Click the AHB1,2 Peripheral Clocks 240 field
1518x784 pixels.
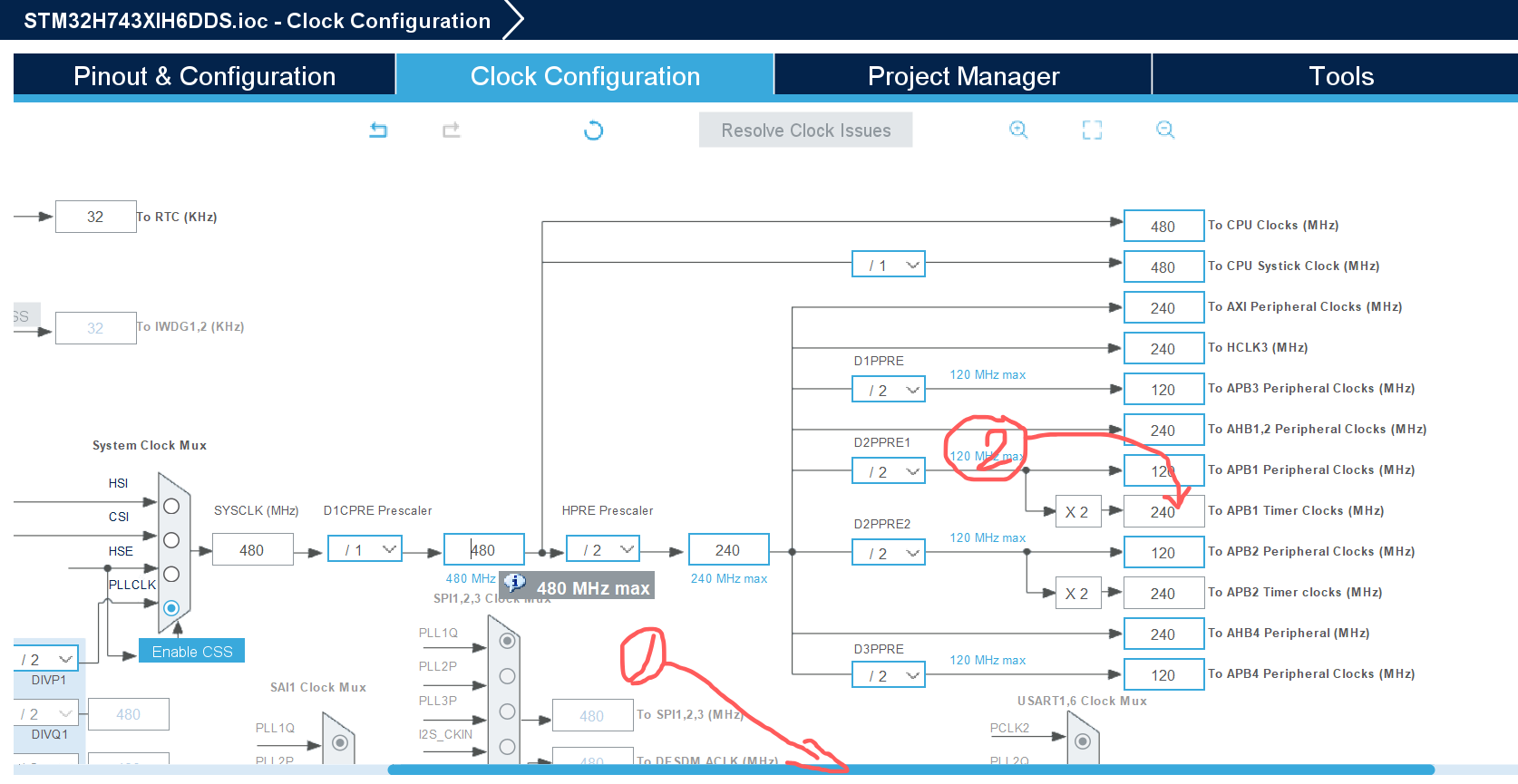[x=1163, y=431]
